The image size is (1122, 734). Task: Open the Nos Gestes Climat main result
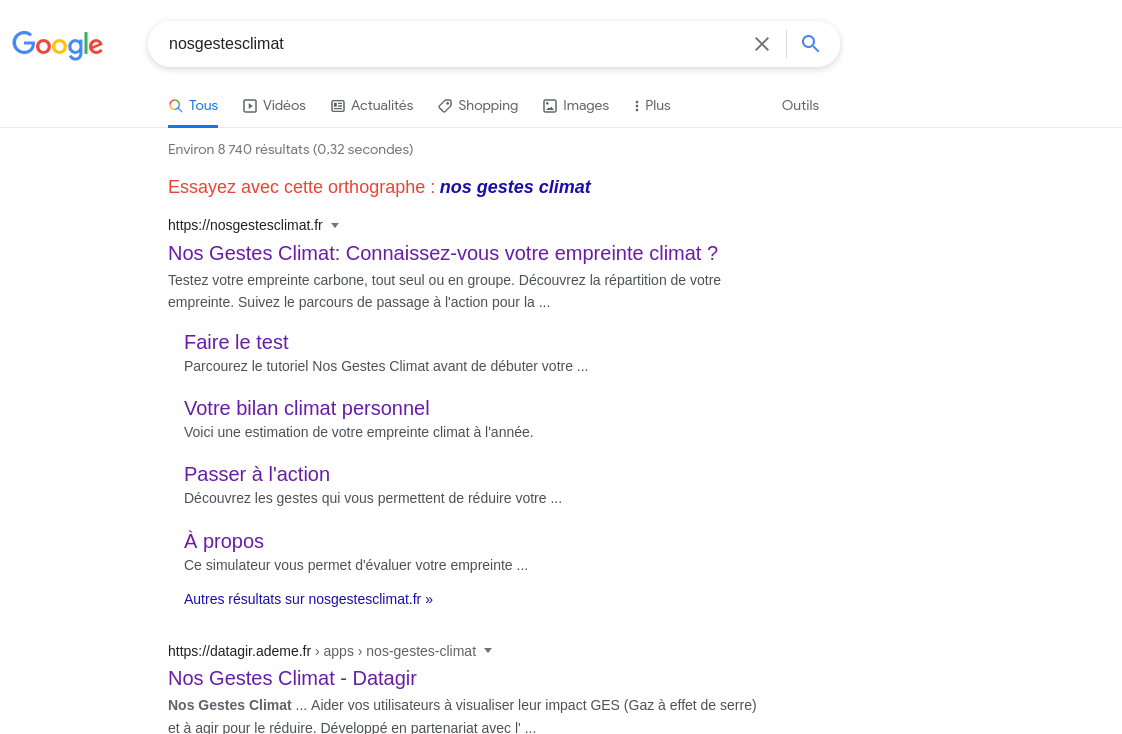coord(443,253)
